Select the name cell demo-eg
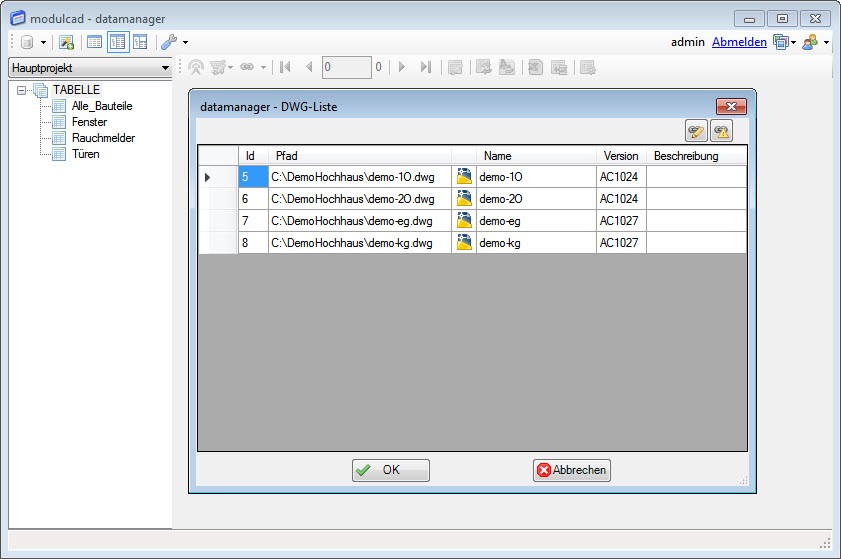 [x=536, y=220]
